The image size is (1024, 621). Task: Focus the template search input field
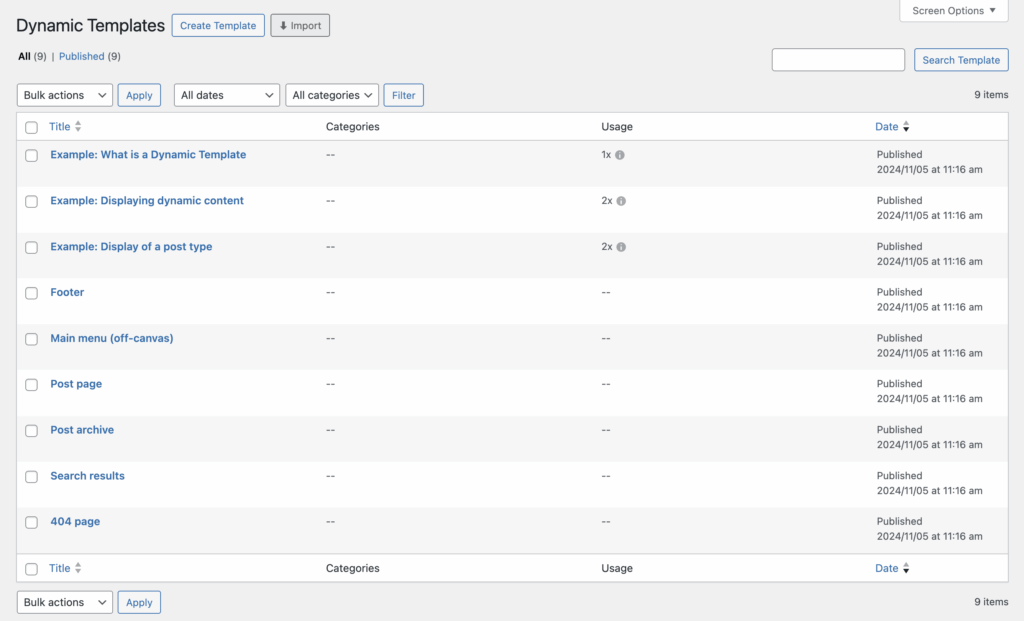click(x=838, y=59)
